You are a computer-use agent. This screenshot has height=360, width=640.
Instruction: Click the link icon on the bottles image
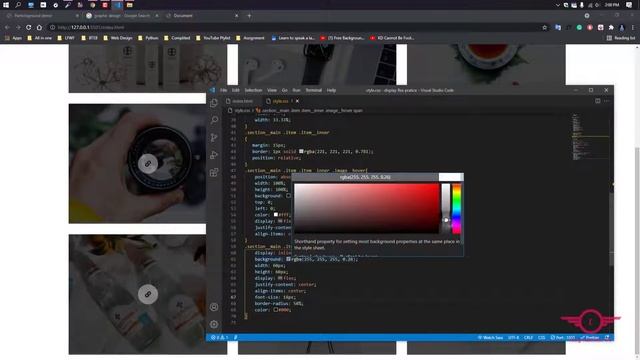pos(148,294)
